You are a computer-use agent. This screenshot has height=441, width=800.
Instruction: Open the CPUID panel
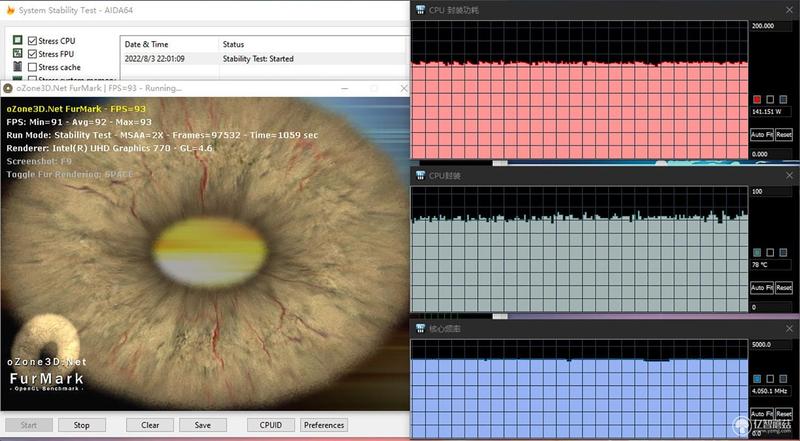pyautogui.click(x=270, y=425)
